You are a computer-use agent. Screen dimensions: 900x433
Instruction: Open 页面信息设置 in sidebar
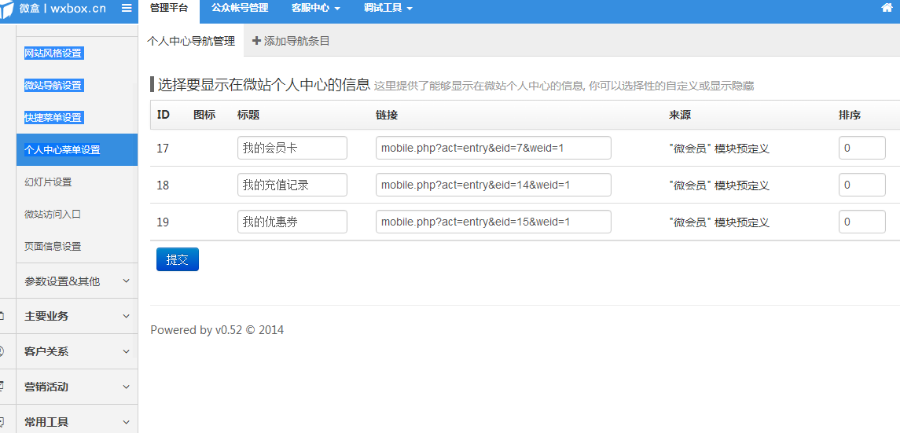coord(52,246)
